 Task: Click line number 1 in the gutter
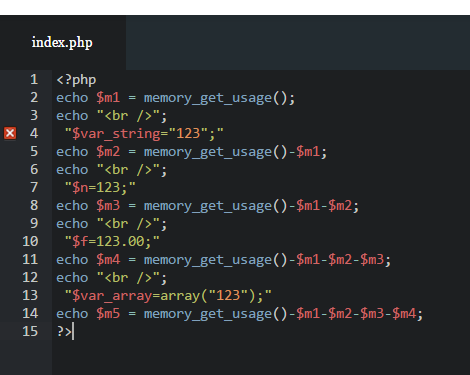point(34,79)
